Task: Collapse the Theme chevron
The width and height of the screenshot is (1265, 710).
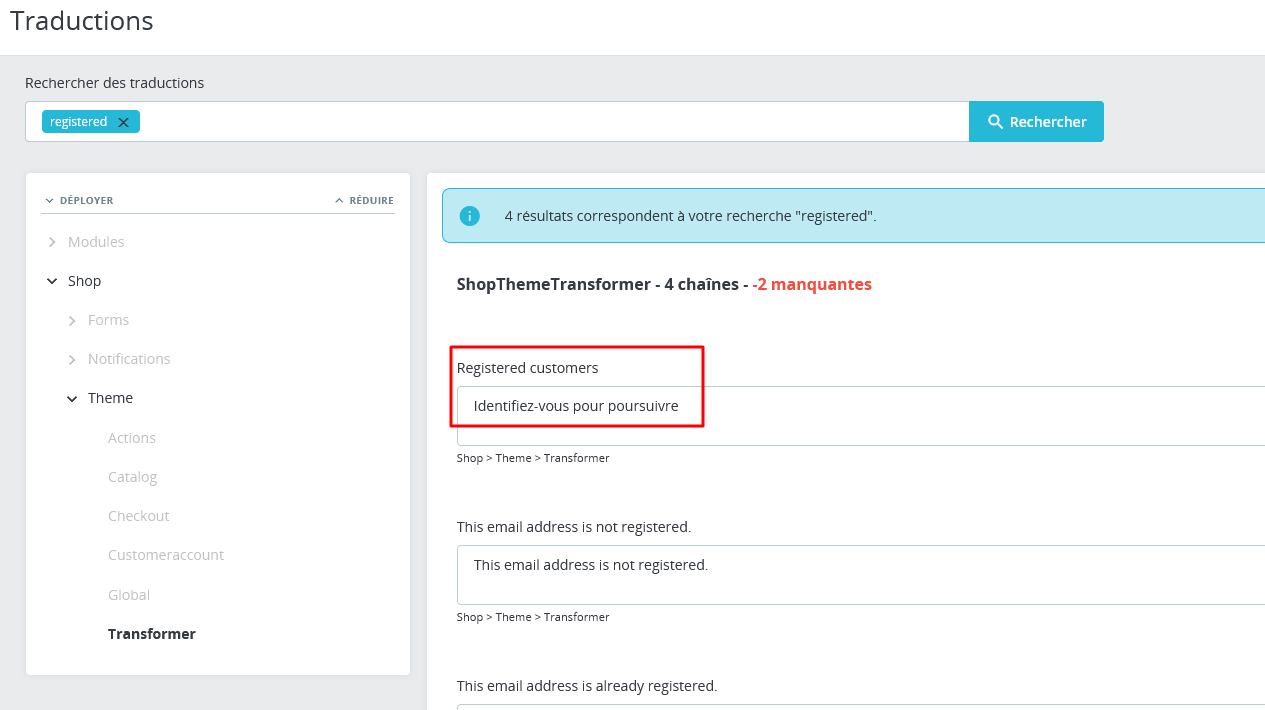Action: pyautogui.click(x=72, y=398)
